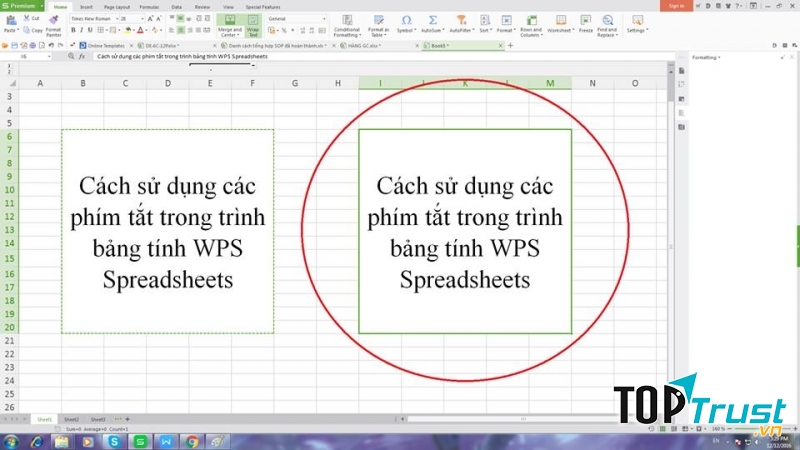Open Find and Replace
800x450 pixels.
pyautogui.click(x=607, y=26)
